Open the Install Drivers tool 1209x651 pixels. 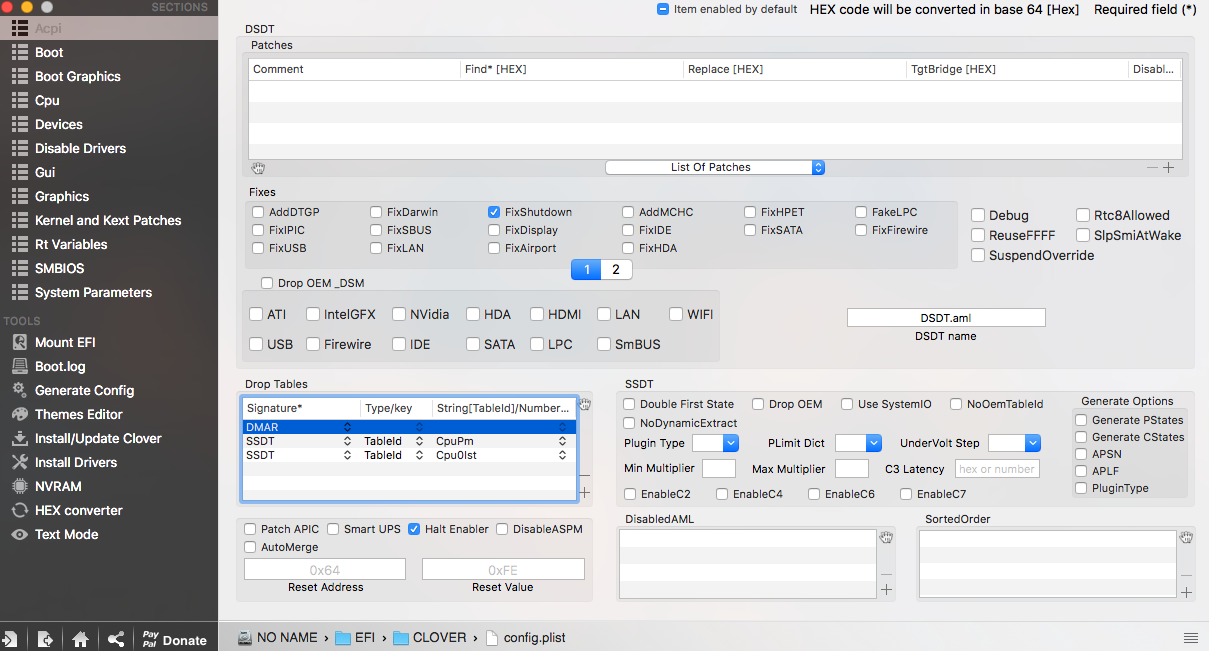tap(75, 462)
